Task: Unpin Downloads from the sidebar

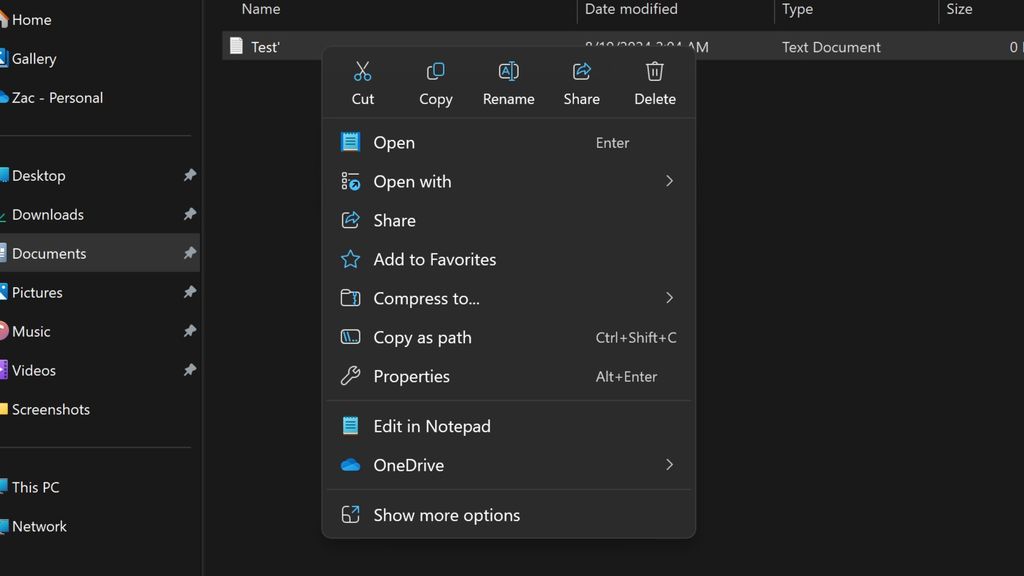Action: 189,214
